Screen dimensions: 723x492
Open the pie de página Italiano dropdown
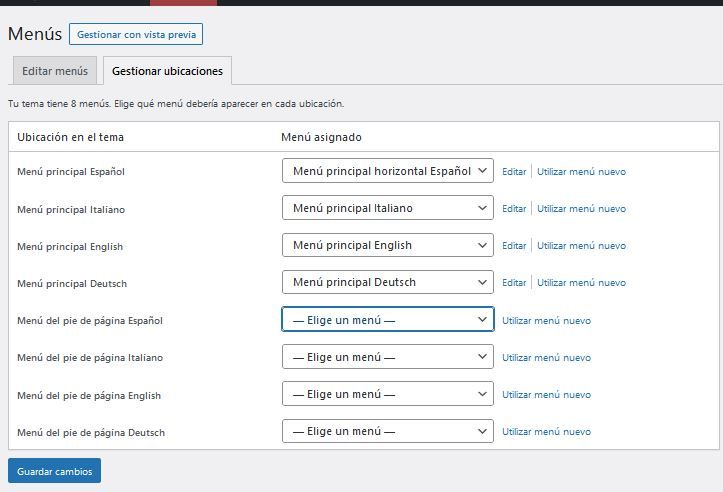point(388,356)
